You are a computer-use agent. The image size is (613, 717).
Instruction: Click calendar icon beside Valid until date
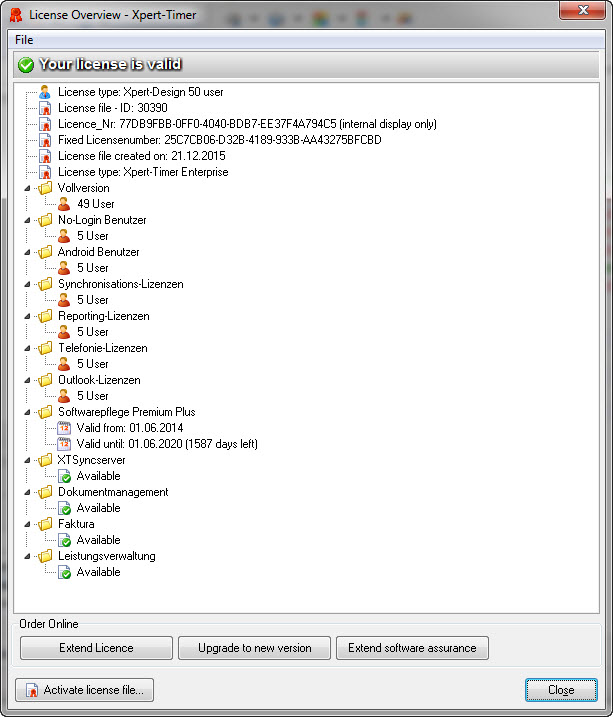pos(64,444)
